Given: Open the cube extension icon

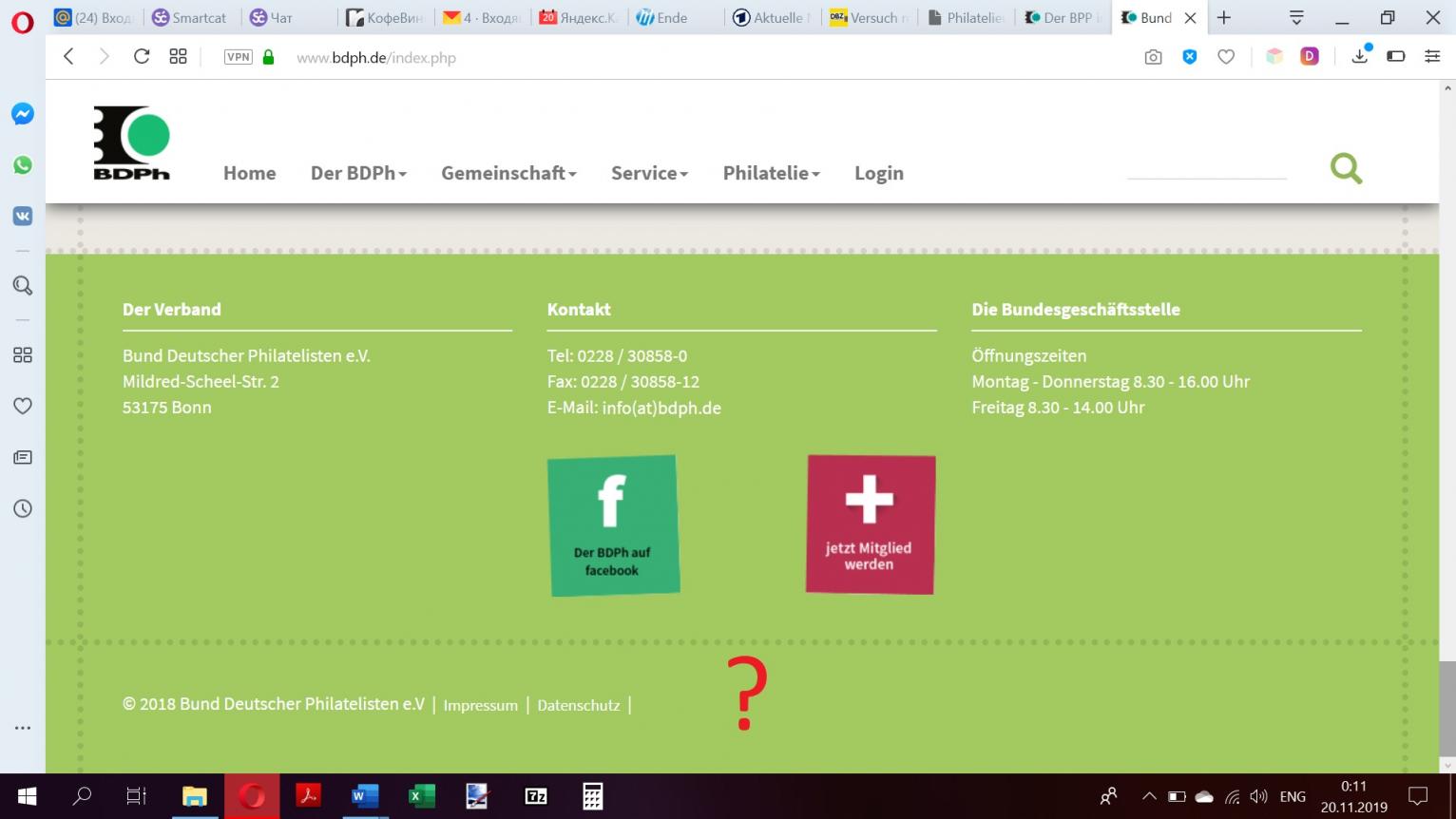Looking at the screenshot, I should (1274, 57).
